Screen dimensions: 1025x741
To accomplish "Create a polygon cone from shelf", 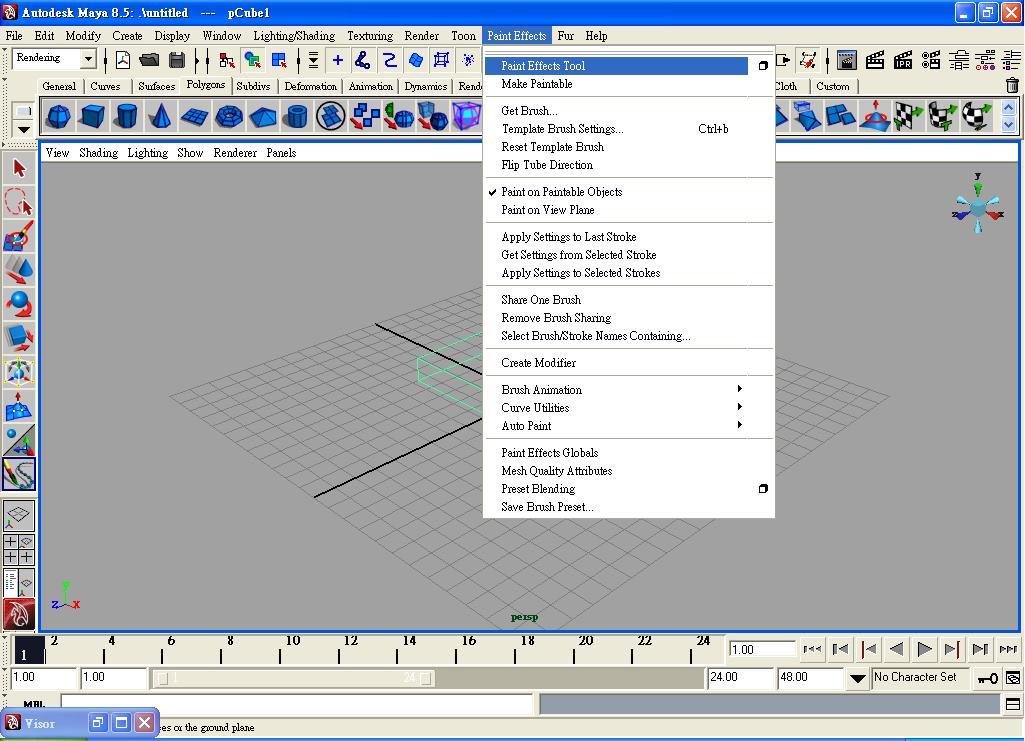I will pos(160,117).
